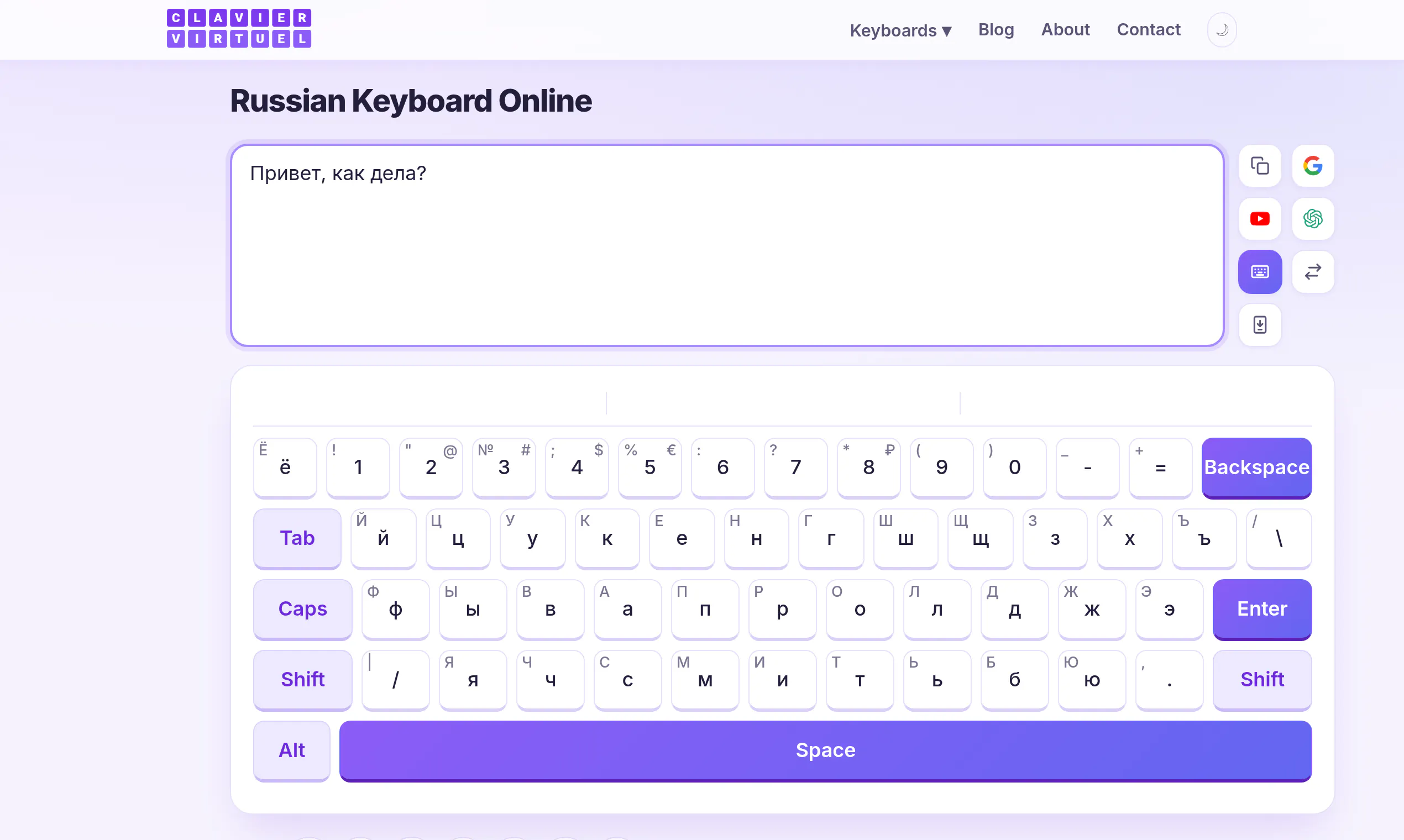Image resolution: width=1404 pixels, height=840 pixels.
Task: Click the Enter key on the virtual keyboard
Action: click(1262, 609)
